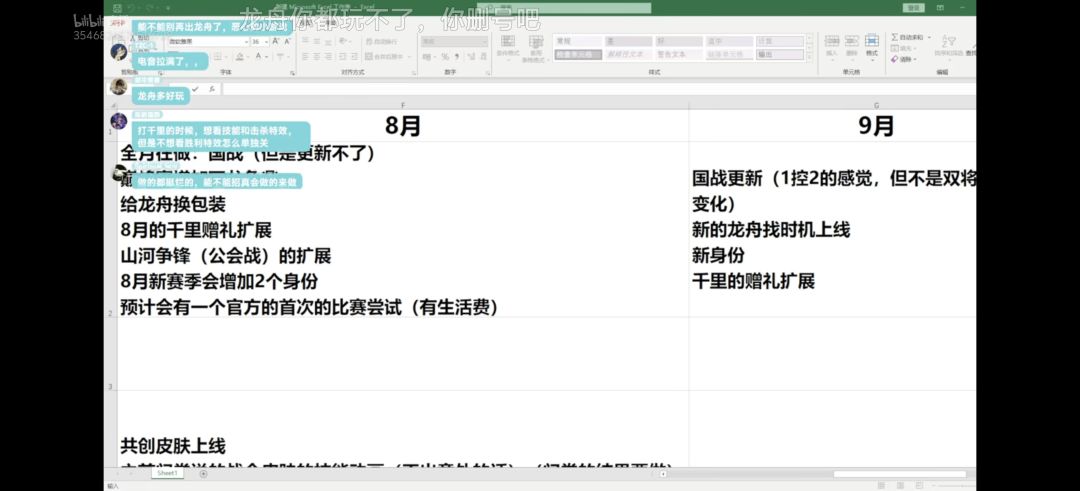Image resolution: width=1080 pixels, height=491 pixels.
Task: Click the chat bubble '龙舟多好玩'
Action: [x=160, y=96]
